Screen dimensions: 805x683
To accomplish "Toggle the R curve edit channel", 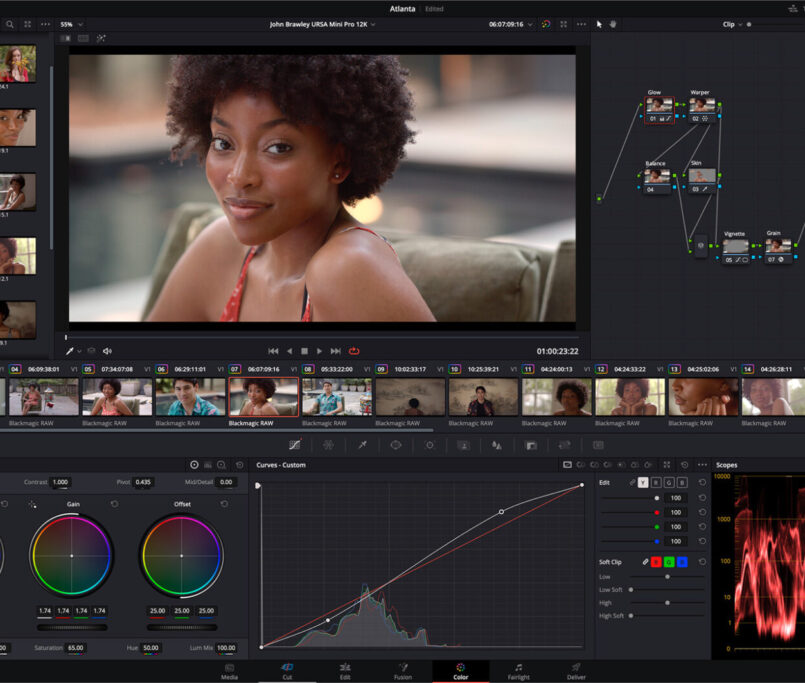I will click(x=656, y=483).
